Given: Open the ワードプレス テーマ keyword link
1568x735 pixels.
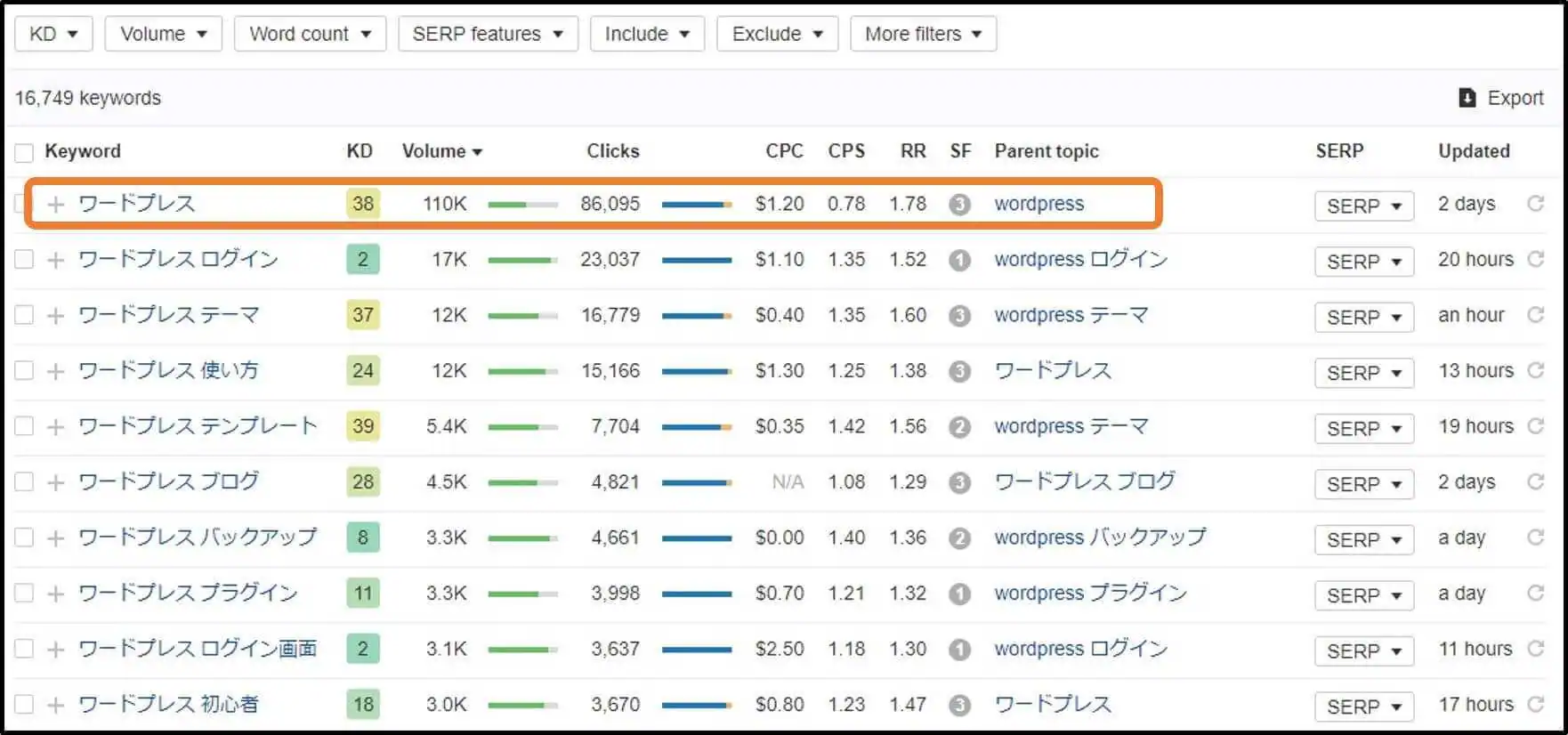Looking at the screenshot, I should (x=169, y=315).
